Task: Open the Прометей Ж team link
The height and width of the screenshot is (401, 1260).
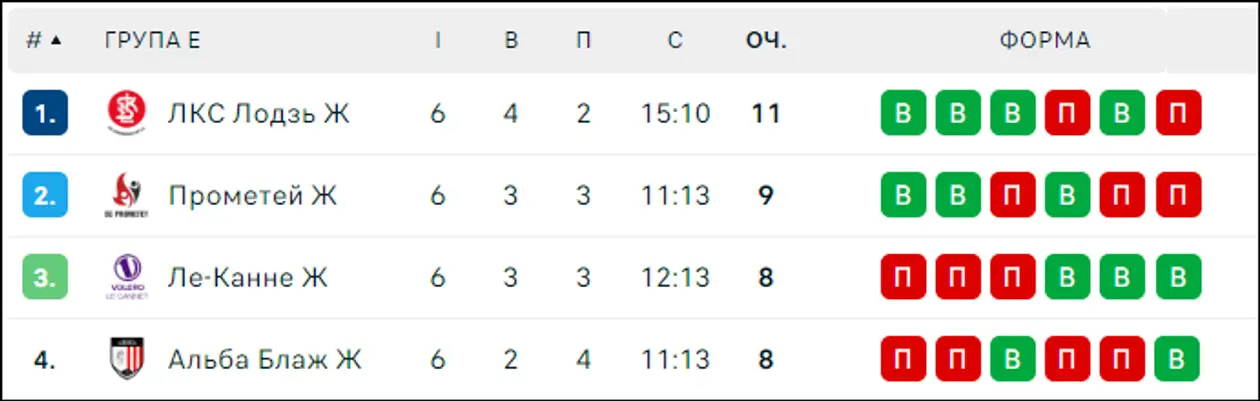Action: click(253, 195)
